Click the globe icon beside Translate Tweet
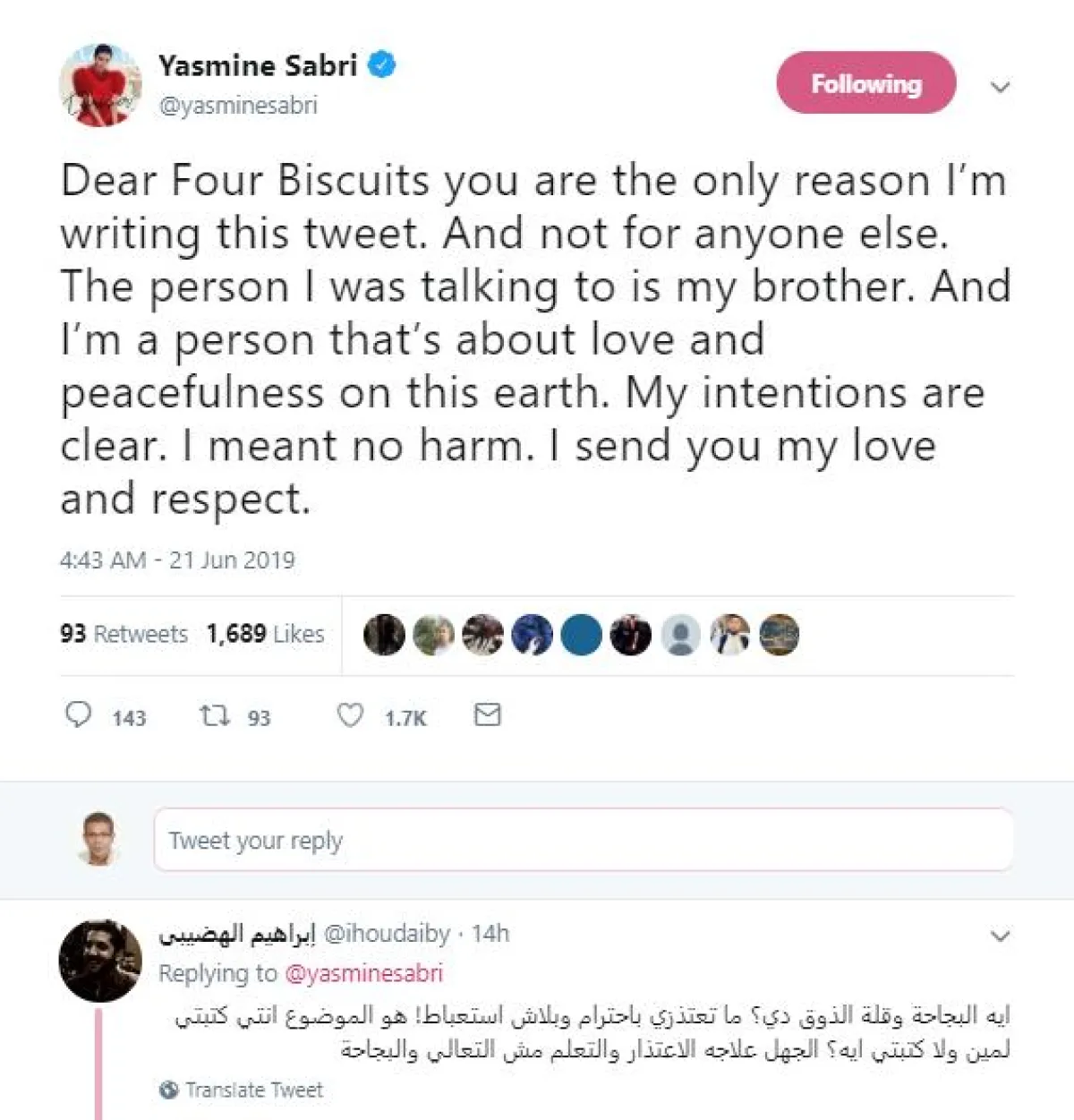This screenshot has height=1120, width=1074. (168, 1090)
